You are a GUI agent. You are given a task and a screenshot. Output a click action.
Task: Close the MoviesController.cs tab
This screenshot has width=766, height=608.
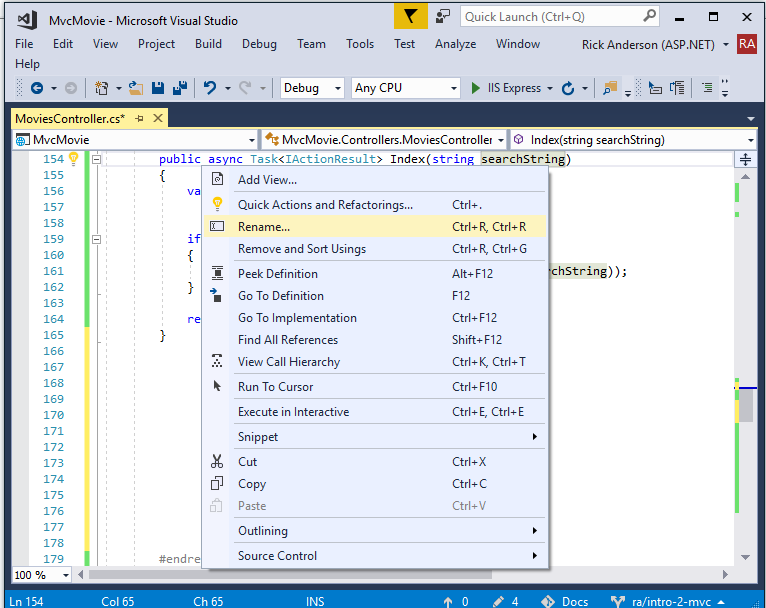[158, 118]
